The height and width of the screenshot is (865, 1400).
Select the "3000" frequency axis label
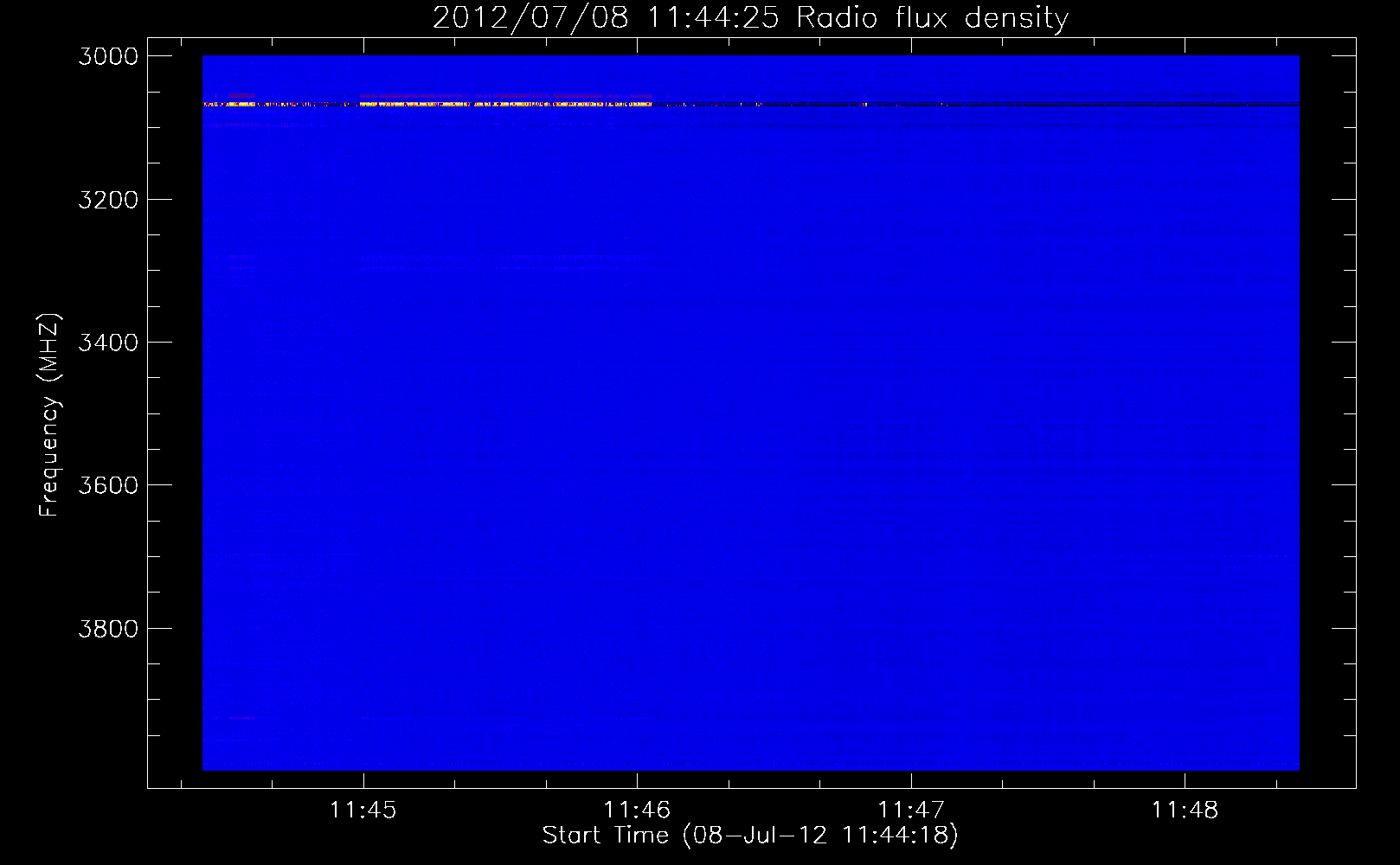point(108,56)
